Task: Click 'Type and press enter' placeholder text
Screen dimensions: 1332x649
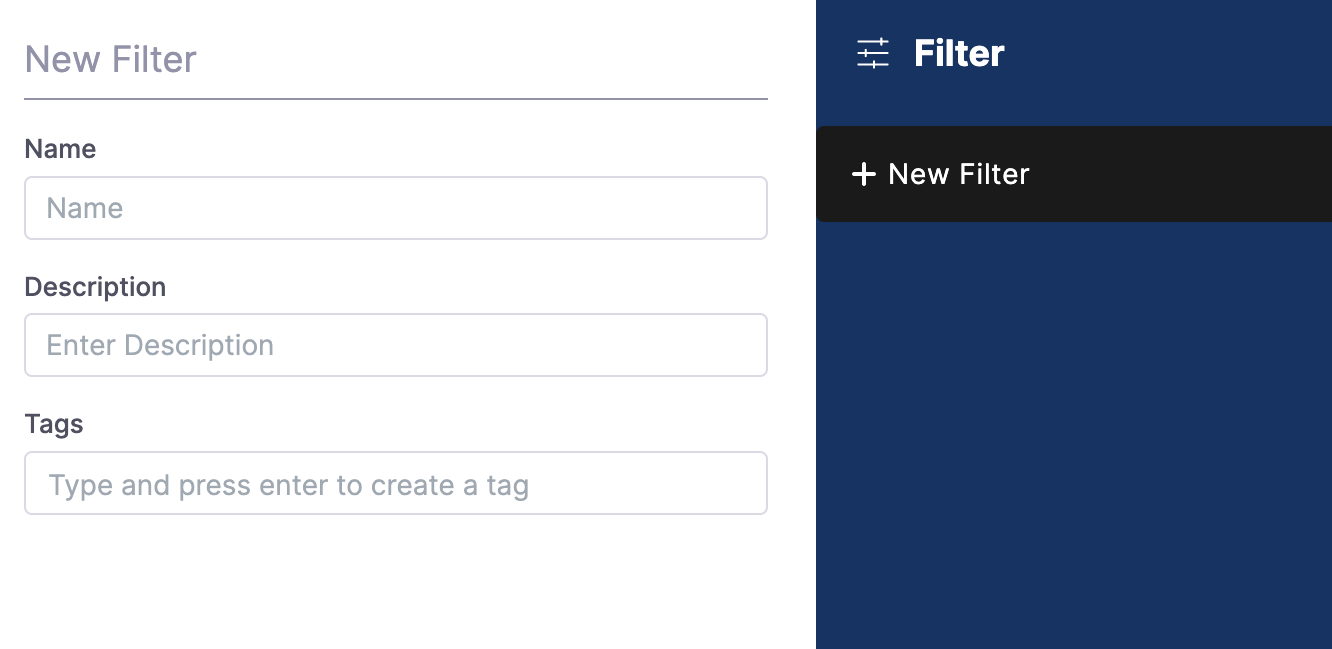Action: pos(288,485)
